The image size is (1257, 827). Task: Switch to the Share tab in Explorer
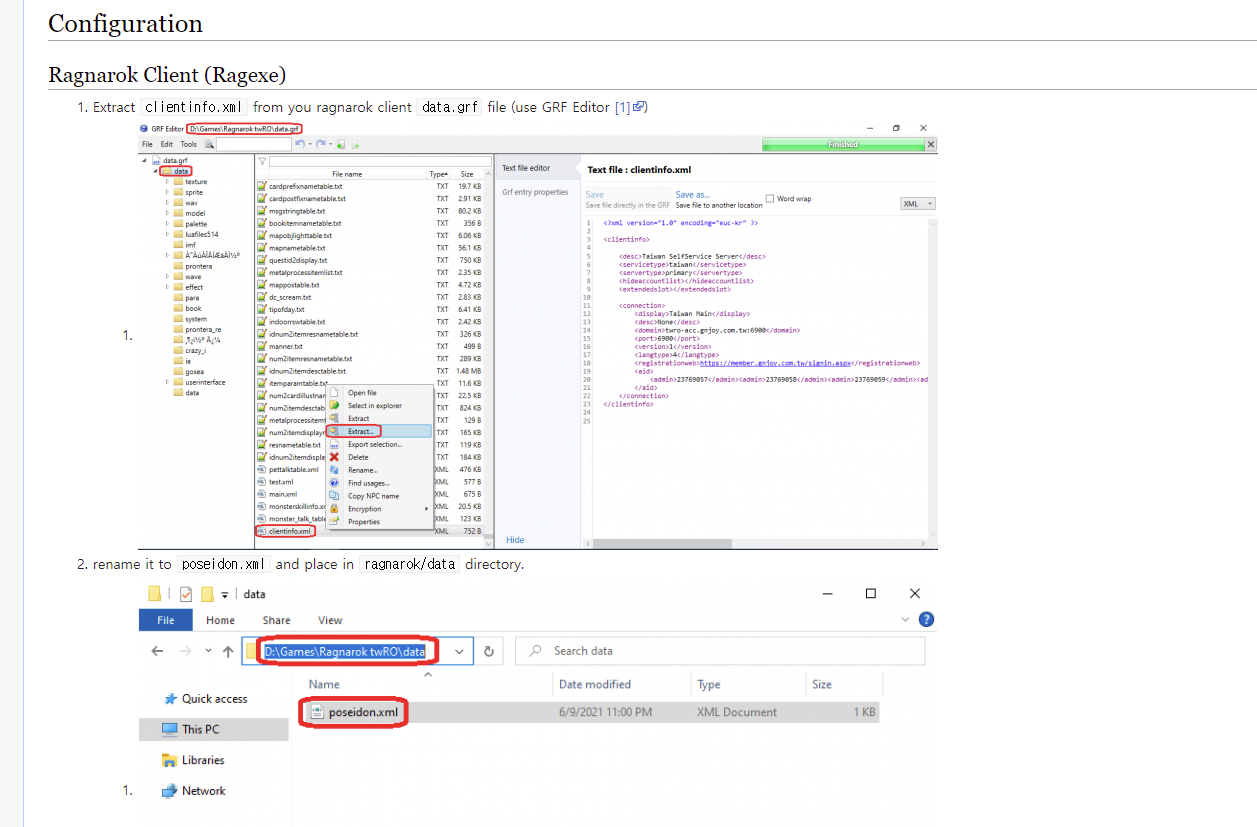pos(276,619)
